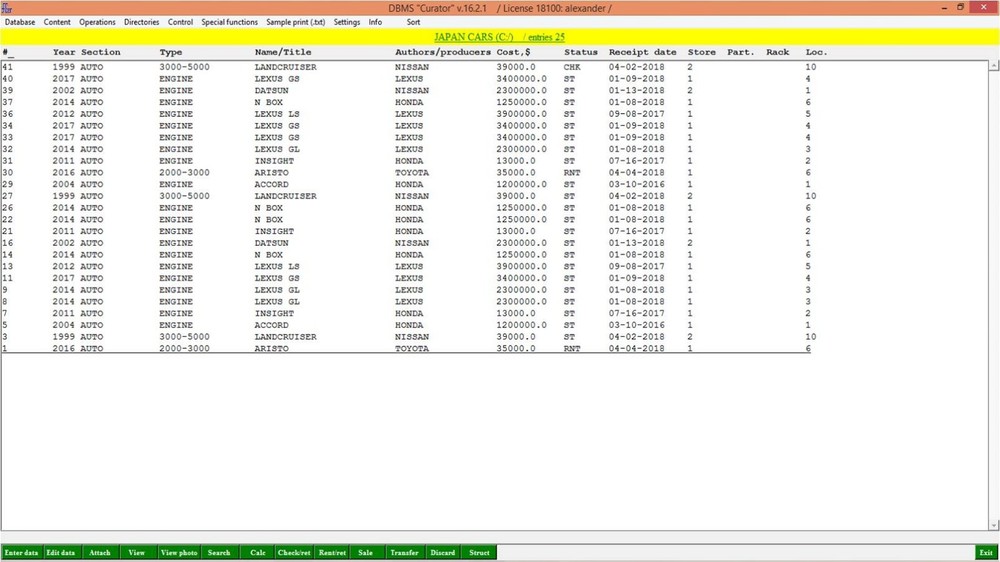
Task: Click the Check/ret button
Action: 294,552
